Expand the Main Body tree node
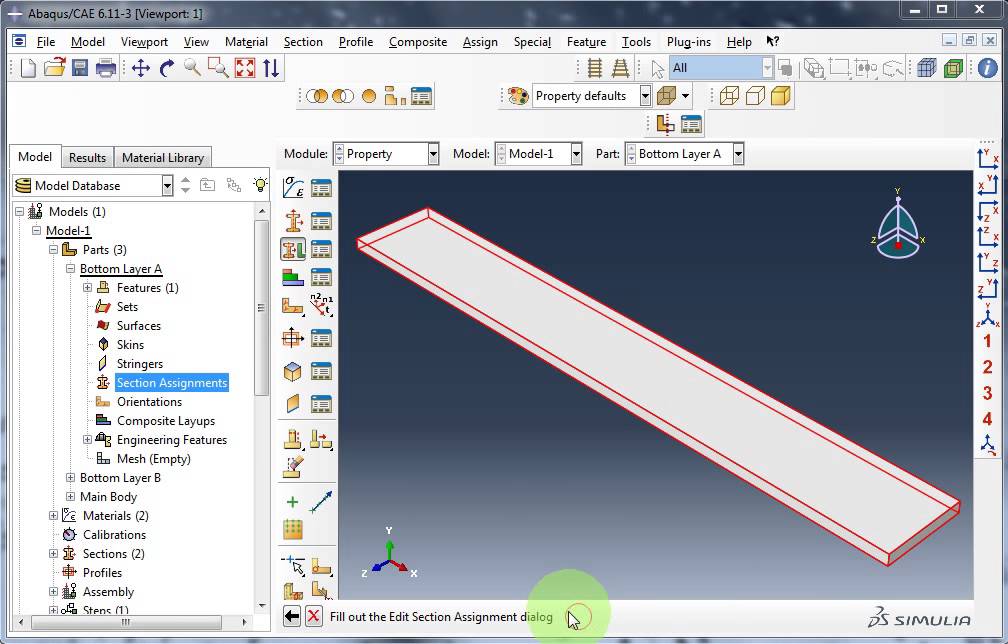Screen dimensions: 1008x644 point(71,497)
